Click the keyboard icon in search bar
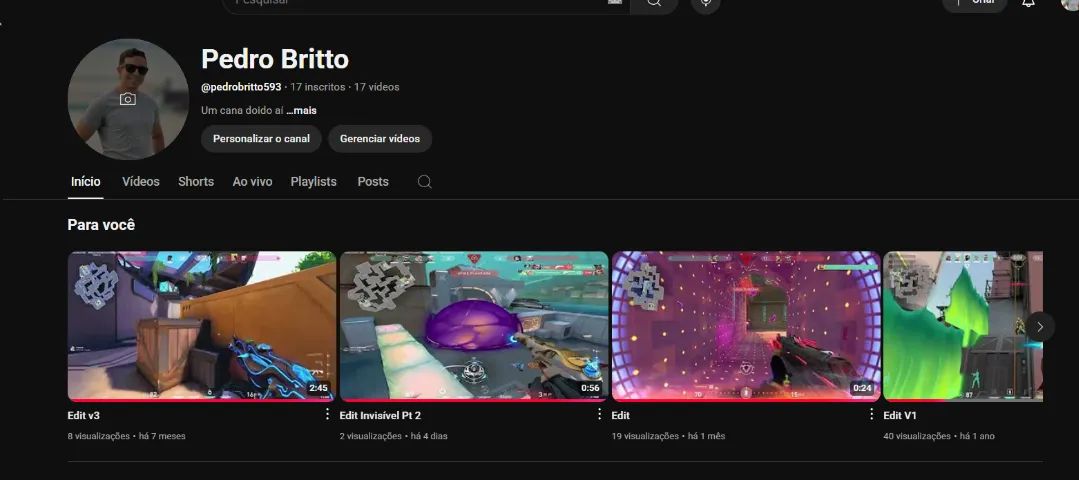Screen dimensions: 1079x480 coord(615,2)
